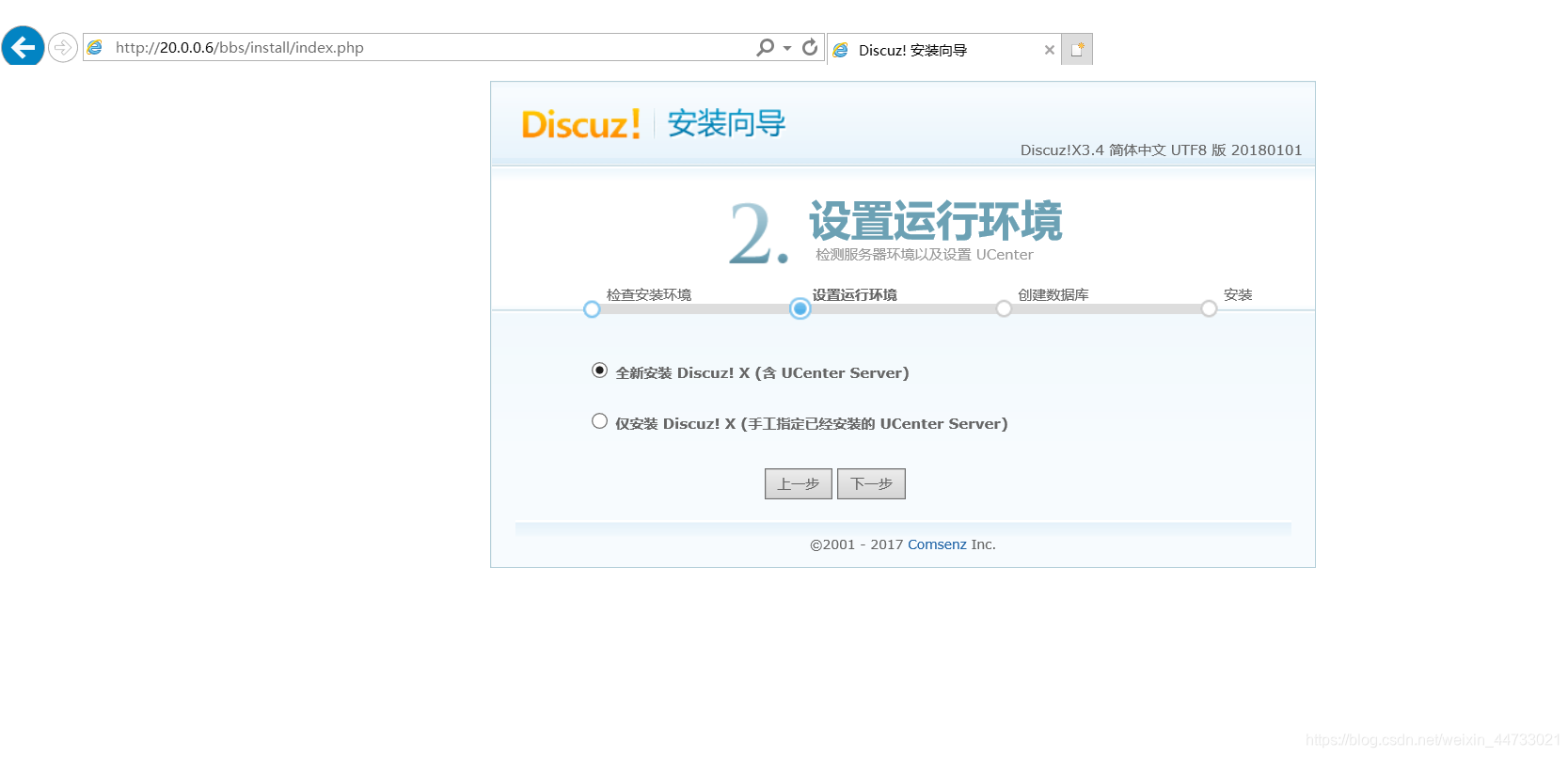This screenshot has width=1568, height=757.
Task: Click the 上一步 button
Action: pos(799,483)
